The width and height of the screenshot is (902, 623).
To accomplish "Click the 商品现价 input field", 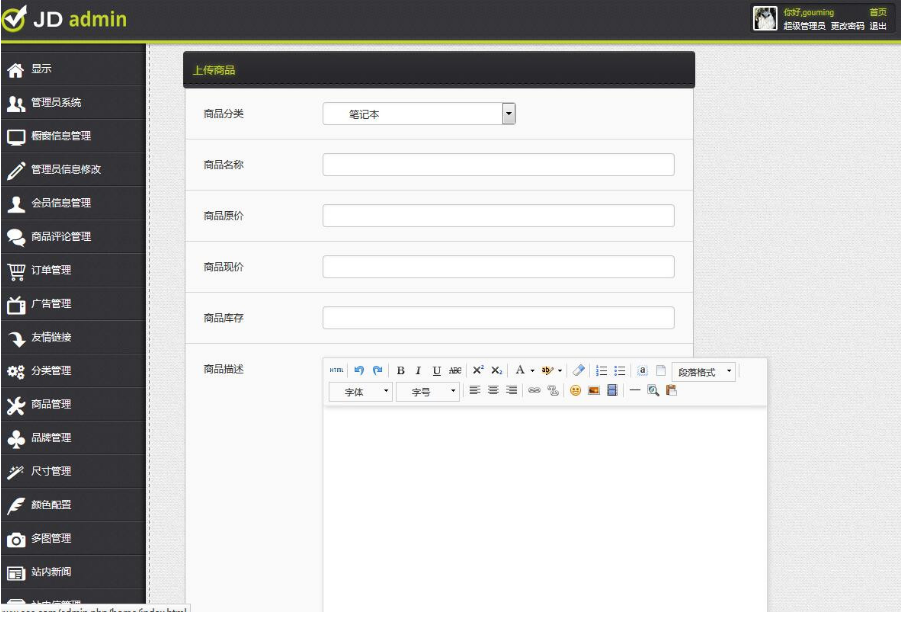I will (498, 267).
